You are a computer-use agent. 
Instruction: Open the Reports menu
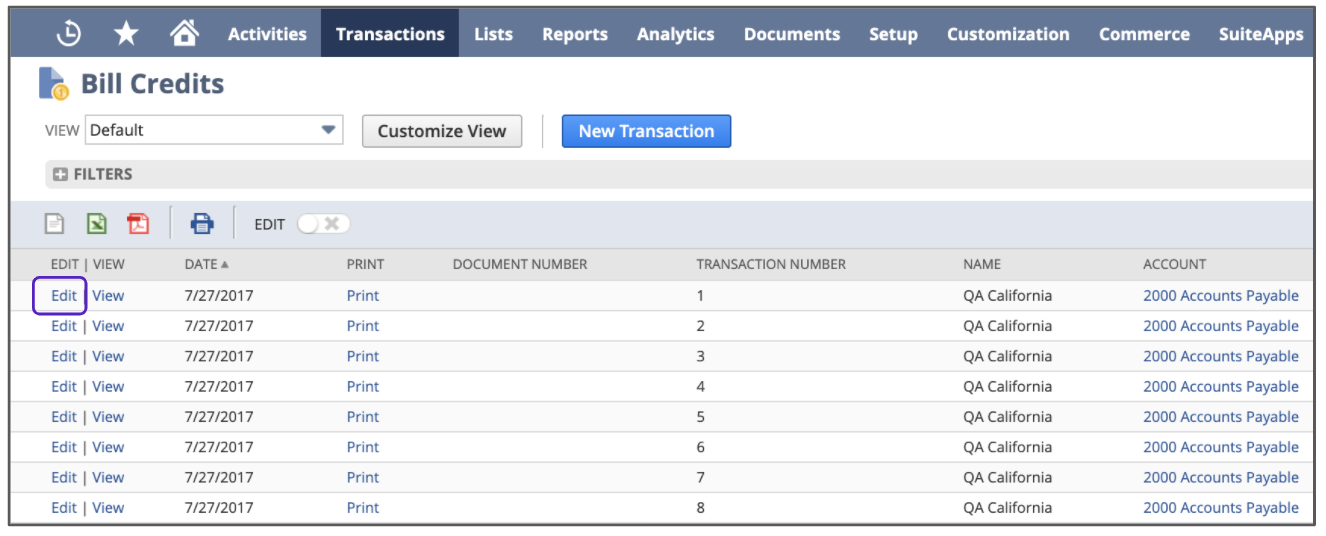tap(575, 34)
